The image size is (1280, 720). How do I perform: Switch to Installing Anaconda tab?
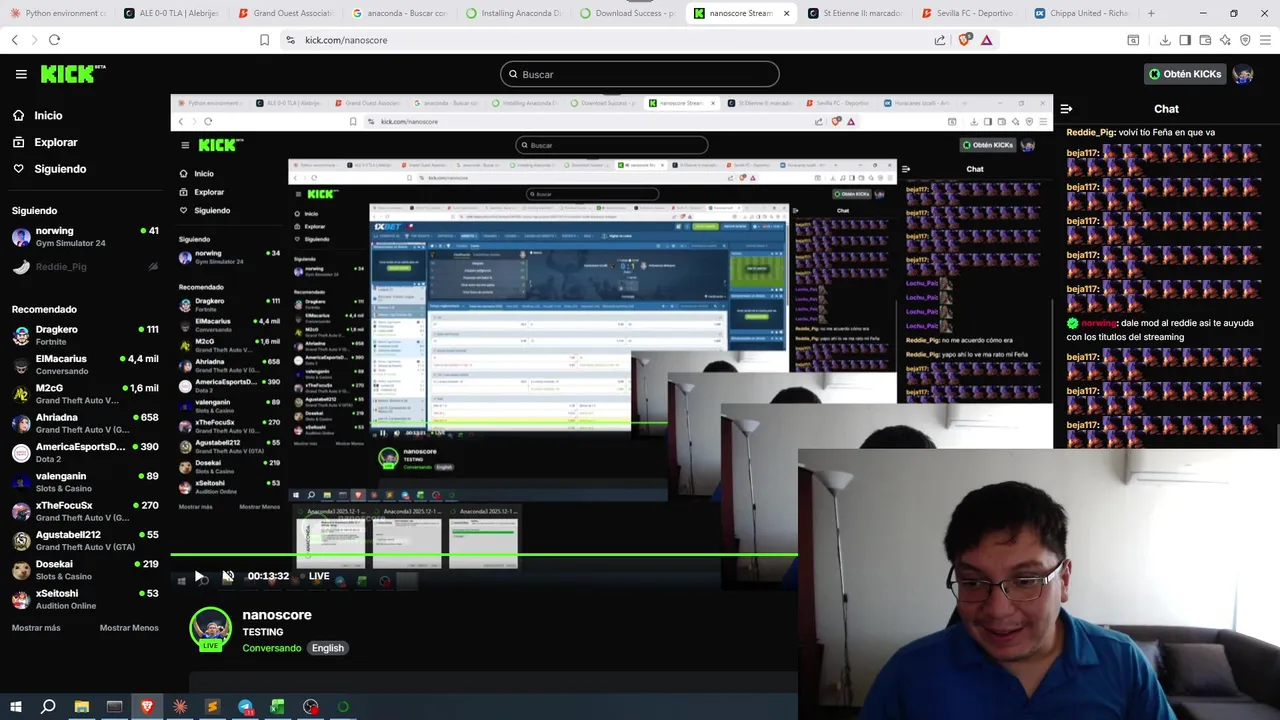coord(514,14)
